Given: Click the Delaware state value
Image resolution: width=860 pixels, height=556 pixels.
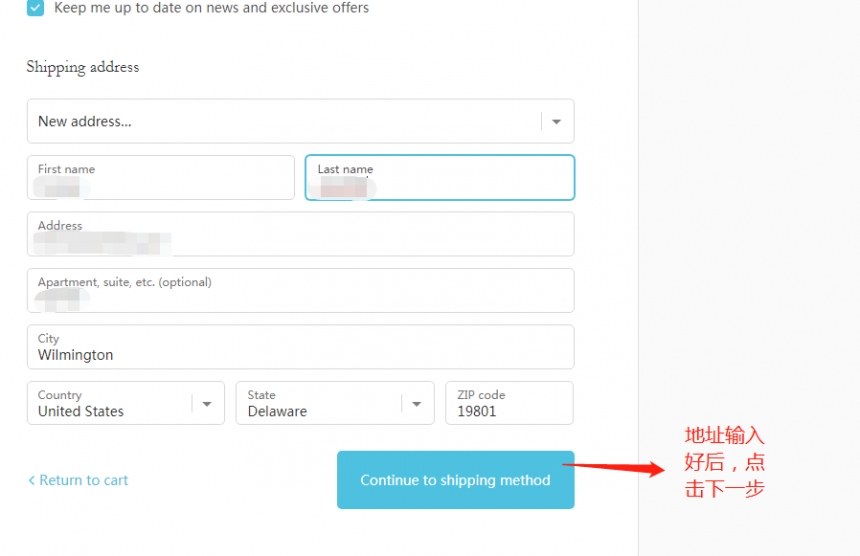Looking at the screenshot, I should tap(277, 411).
